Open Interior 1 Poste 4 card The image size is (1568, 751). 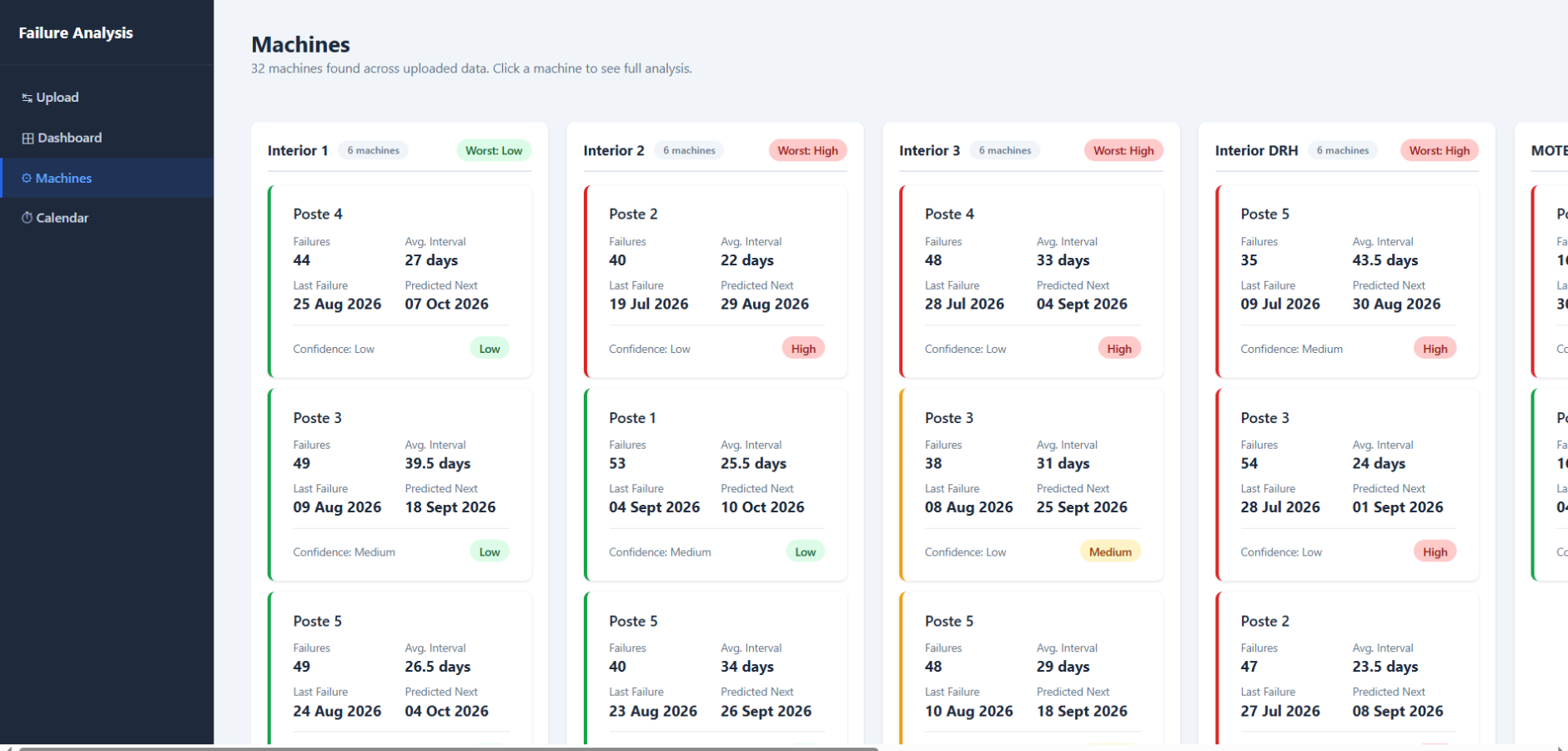400,281
